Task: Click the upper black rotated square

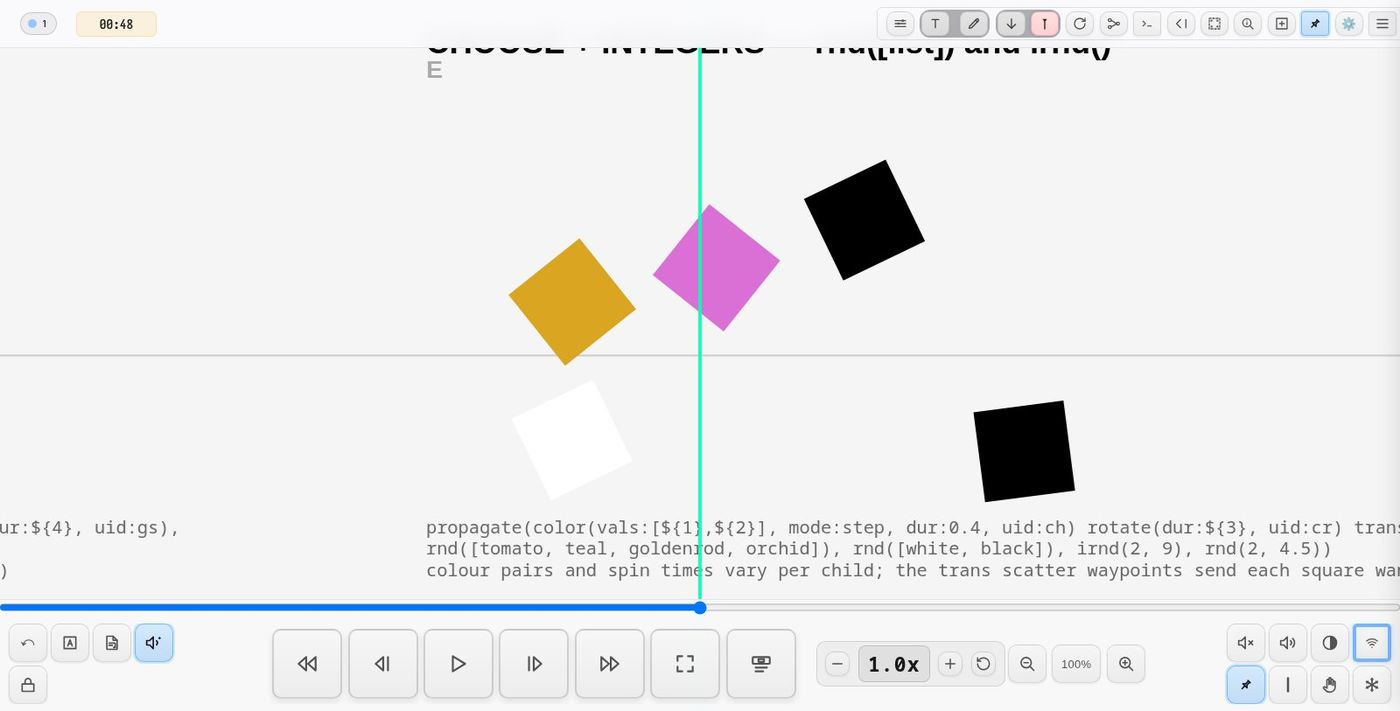Action: click(864, 220)
